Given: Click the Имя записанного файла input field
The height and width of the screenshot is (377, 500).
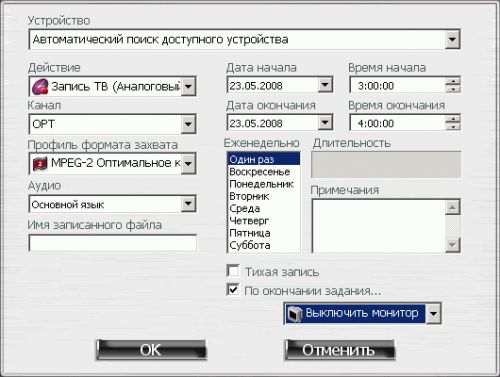Looking at the screenshot, I should point(113,243).
